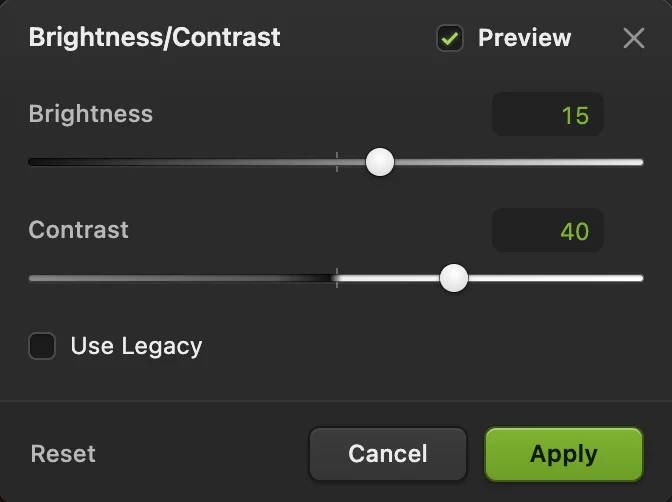Click the Preview text label
The image size is (672, 502).
coord(525,38)
